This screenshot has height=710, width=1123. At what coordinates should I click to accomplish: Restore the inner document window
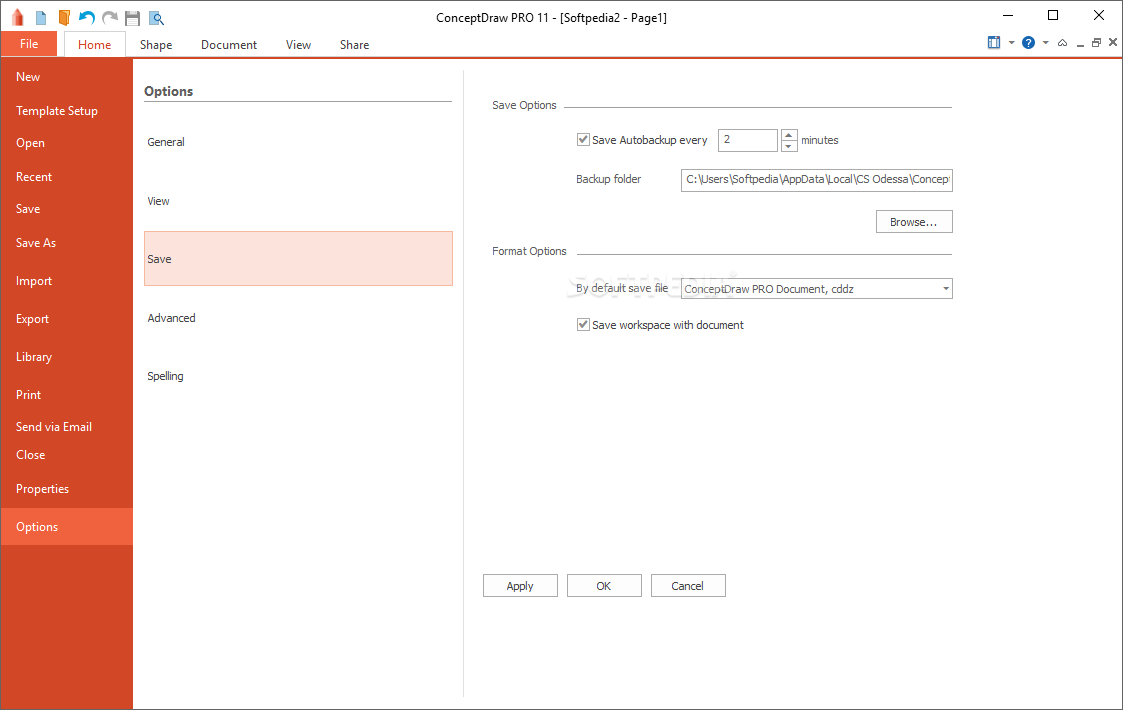coord(1096,43)
